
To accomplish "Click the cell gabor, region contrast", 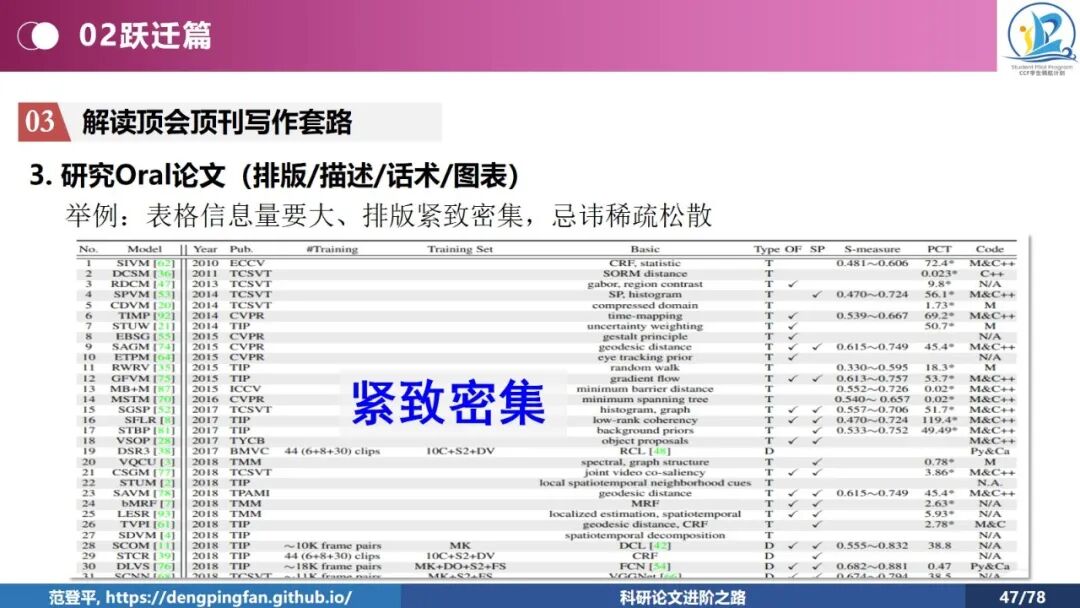I will [x=645, y=284].
